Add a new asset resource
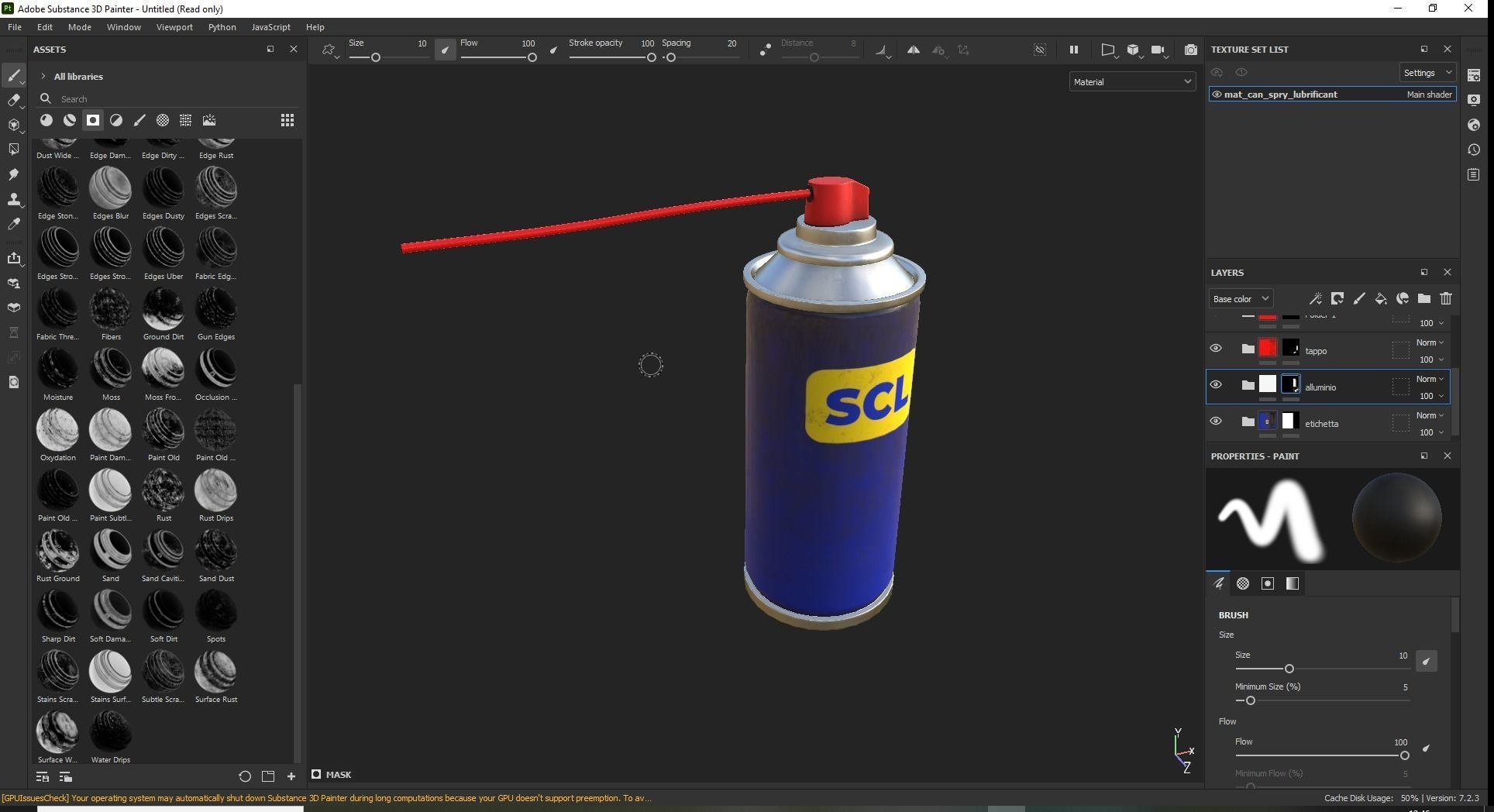The image size is (1494, 812). pos(291,776)
